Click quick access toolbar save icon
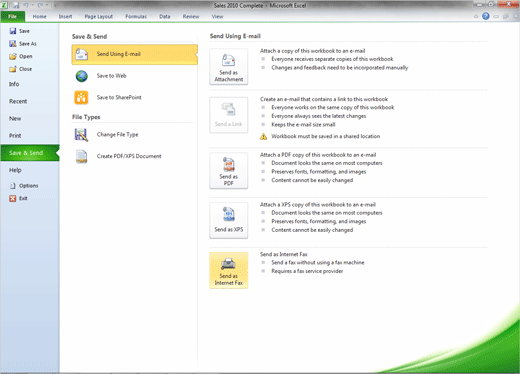Viewport: 520px width, 374px height. (x=16, y=5)
